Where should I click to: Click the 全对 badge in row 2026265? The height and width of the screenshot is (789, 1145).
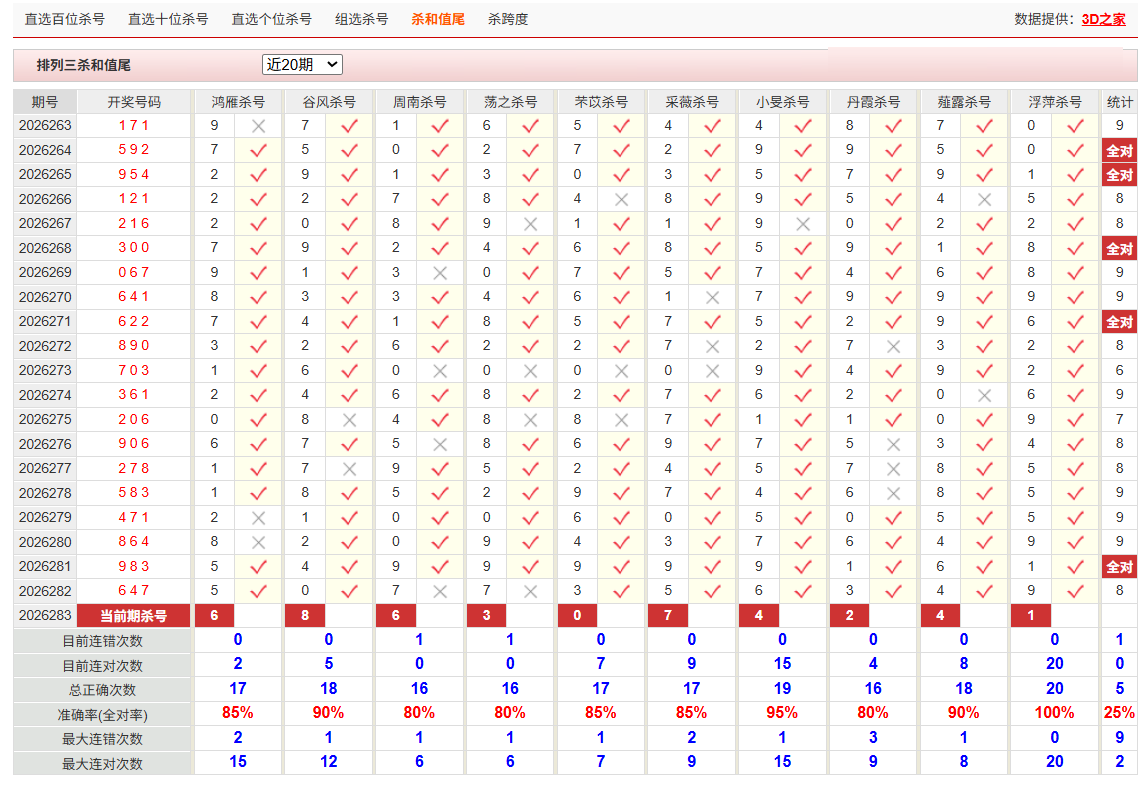click(1119, 175)
